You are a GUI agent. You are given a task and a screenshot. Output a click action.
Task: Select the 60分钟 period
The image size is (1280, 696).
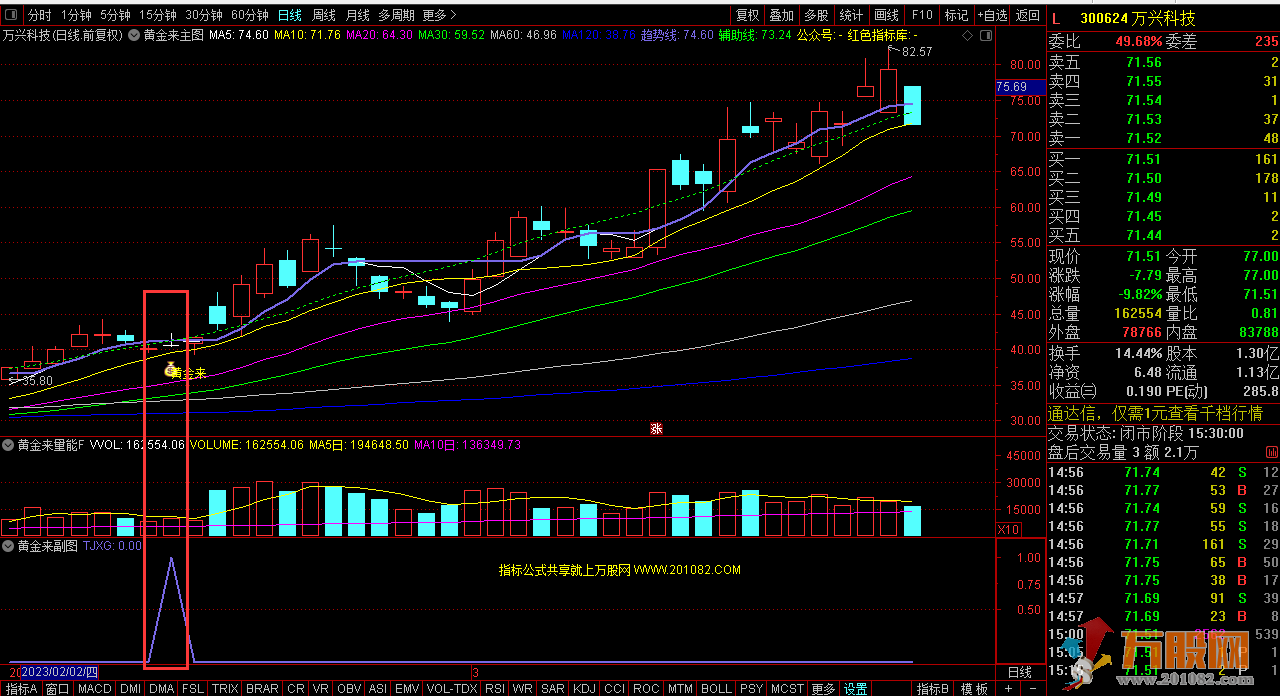click(x=250, y=15)
